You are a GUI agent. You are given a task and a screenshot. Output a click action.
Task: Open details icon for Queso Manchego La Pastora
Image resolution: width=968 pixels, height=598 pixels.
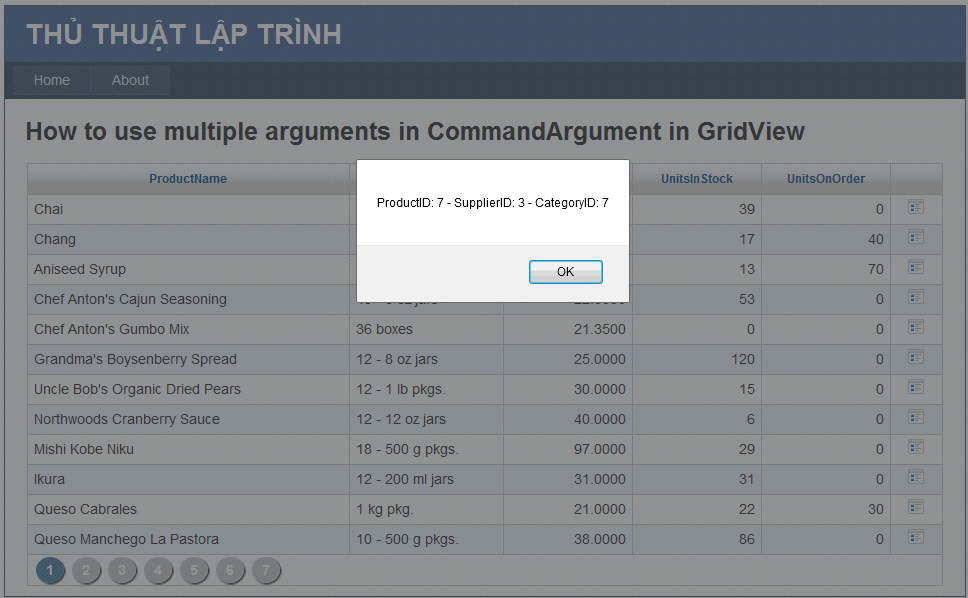click(916, 538)
